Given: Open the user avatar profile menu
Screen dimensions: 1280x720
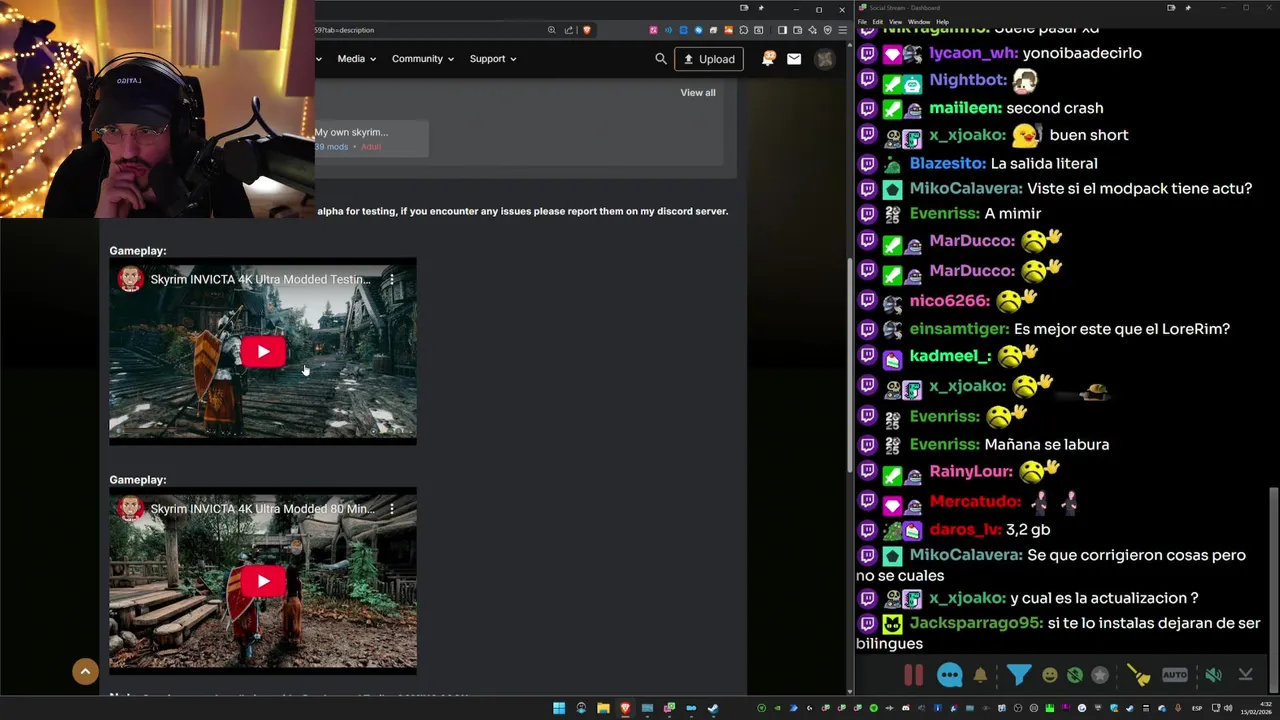Looking at the screenshot, I should click(824, 59).
